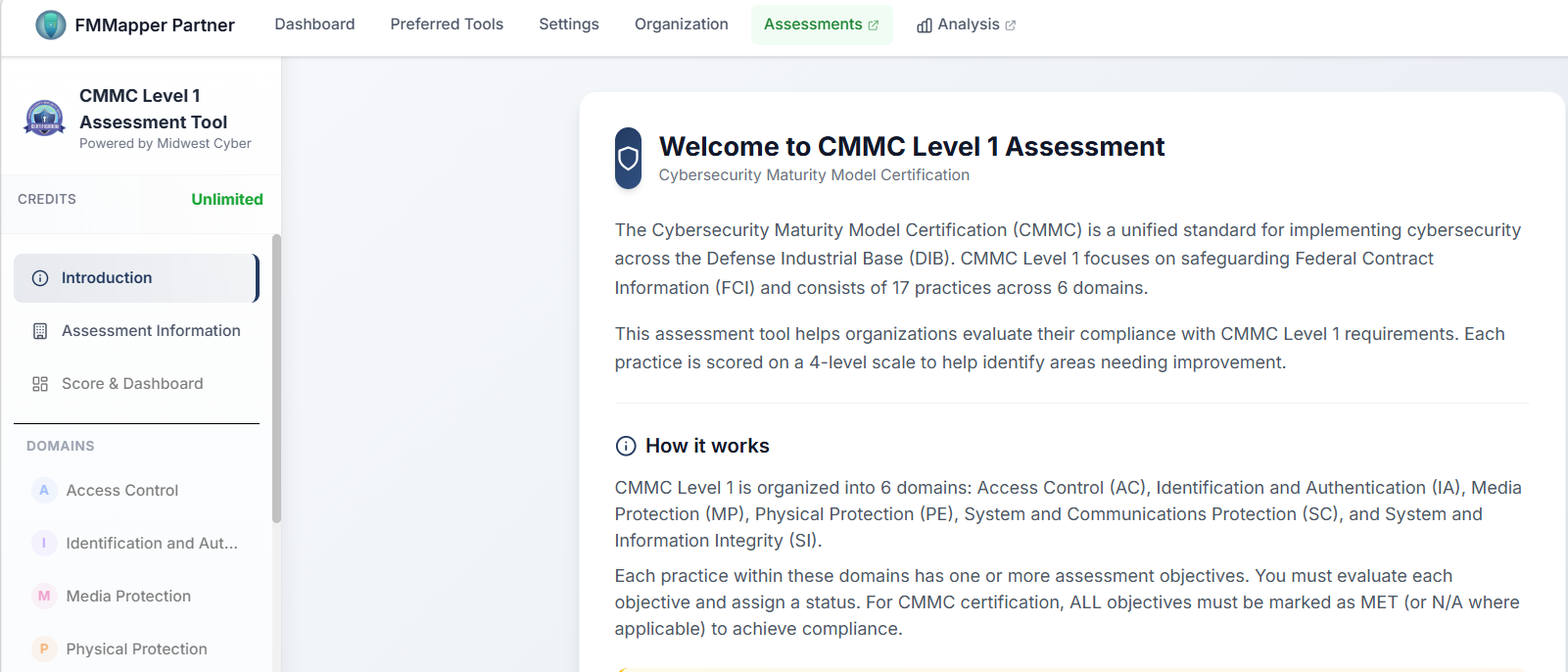Click the CMMC Level 1 badge icon
Image resolution: width=1568 pixels, height=672 pixels.
[x=43, y=119]
